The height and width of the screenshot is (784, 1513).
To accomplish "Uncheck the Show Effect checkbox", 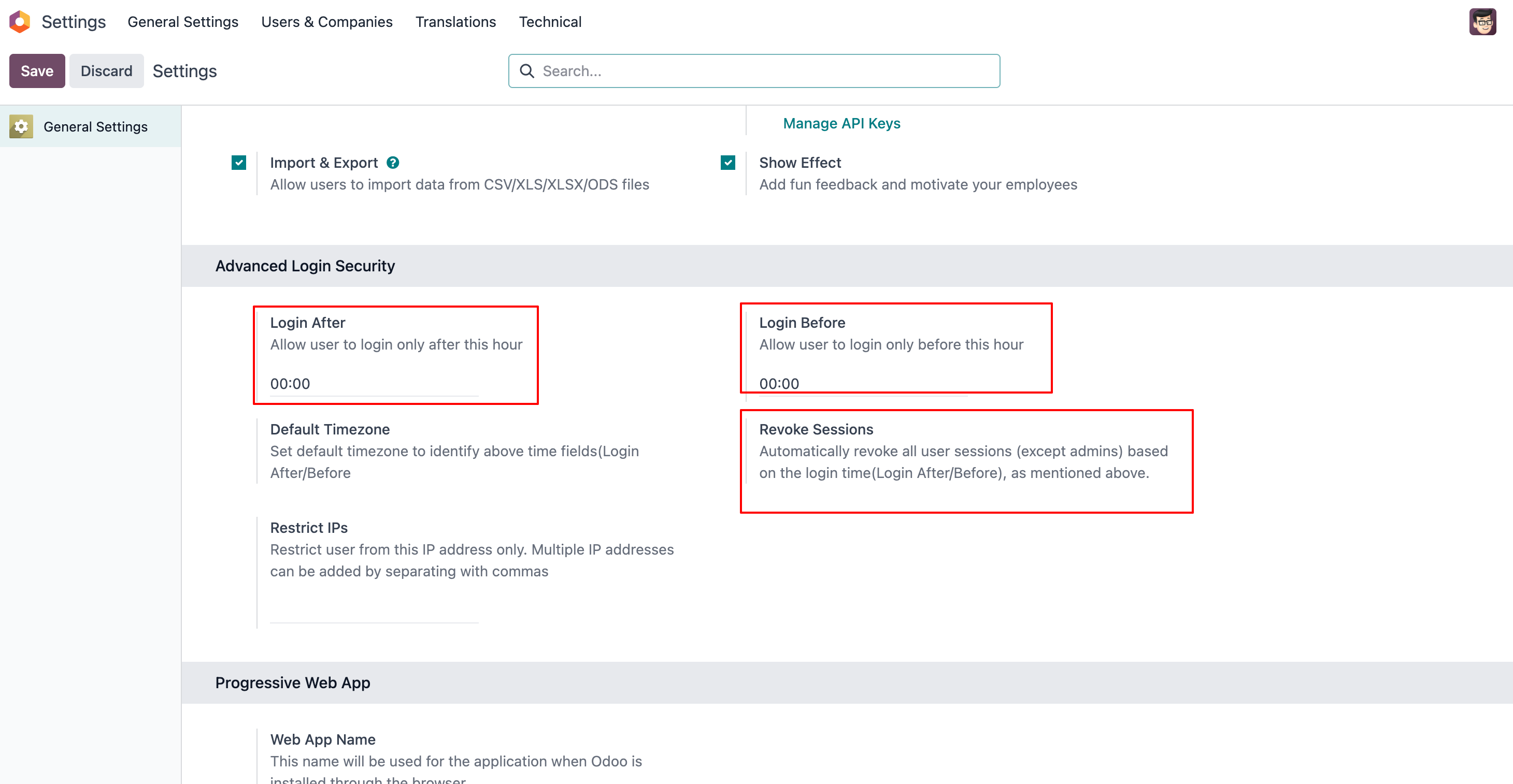I will point(727,163).
